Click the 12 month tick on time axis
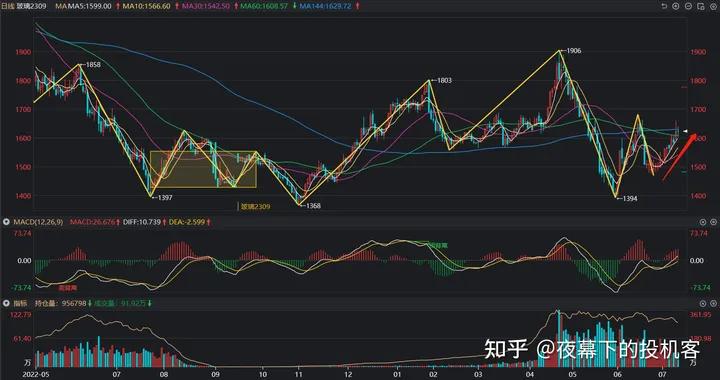The height and width of the screenshot is (380, 720). pyautogui.click(x=348, y=375)
